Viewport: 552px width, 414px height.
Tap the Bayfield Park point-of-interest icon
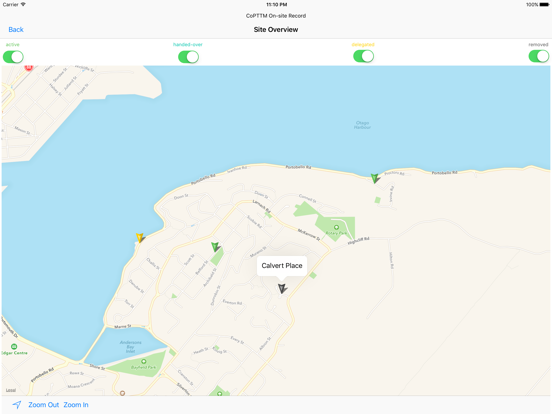click(144, 362)
